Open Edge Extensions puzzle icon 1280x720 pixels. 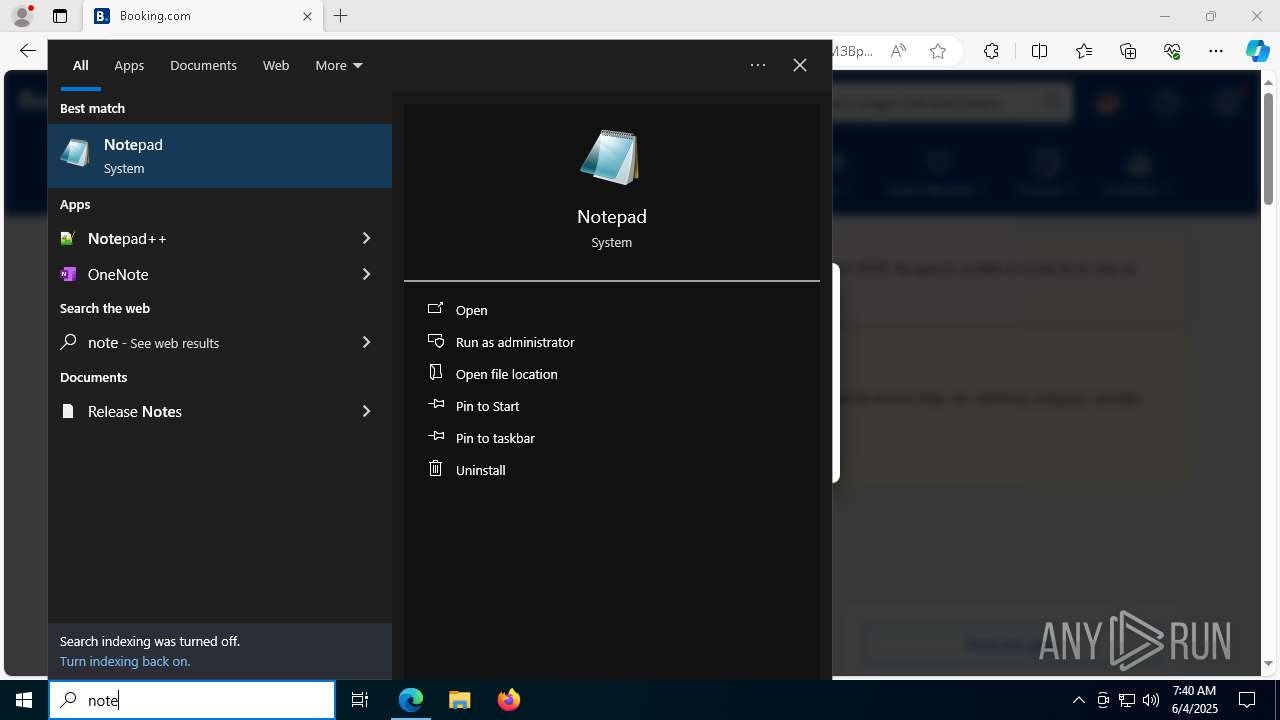tap(991, 51)
